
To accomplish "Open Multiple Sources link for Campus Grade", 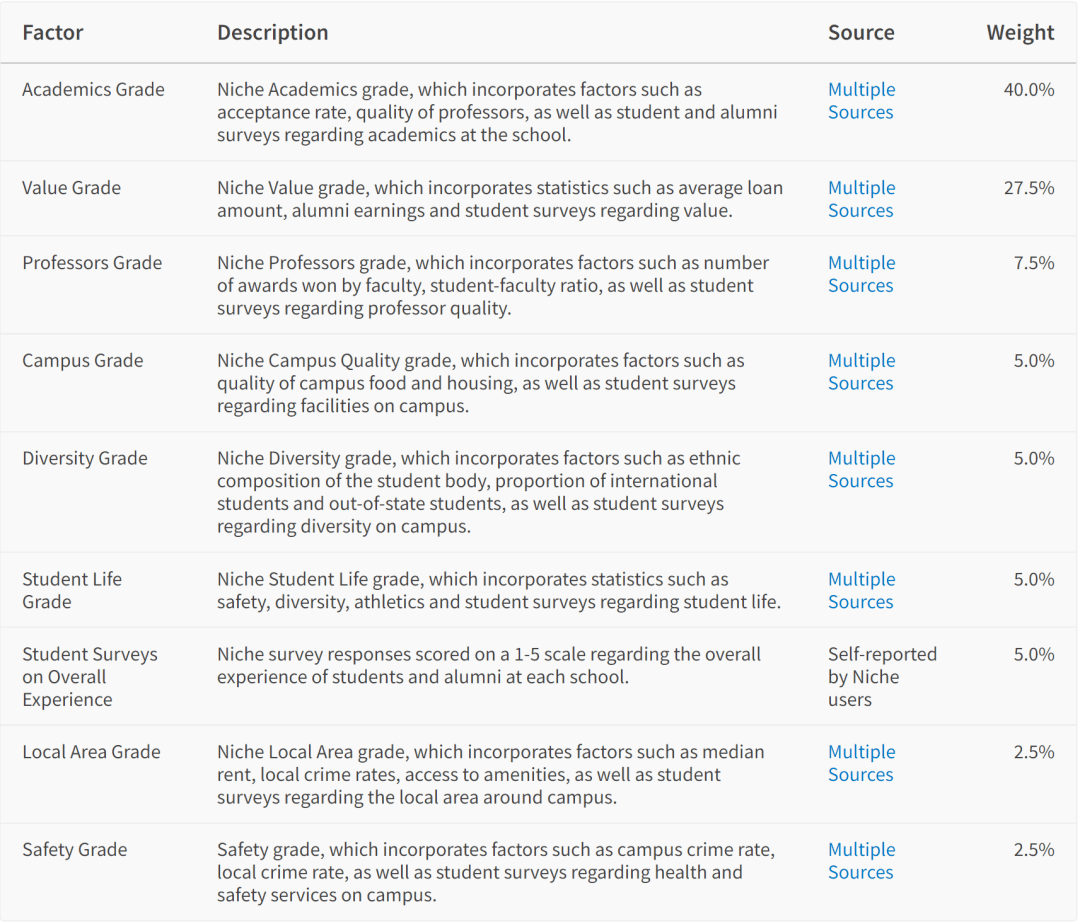I will pos(861,372).
